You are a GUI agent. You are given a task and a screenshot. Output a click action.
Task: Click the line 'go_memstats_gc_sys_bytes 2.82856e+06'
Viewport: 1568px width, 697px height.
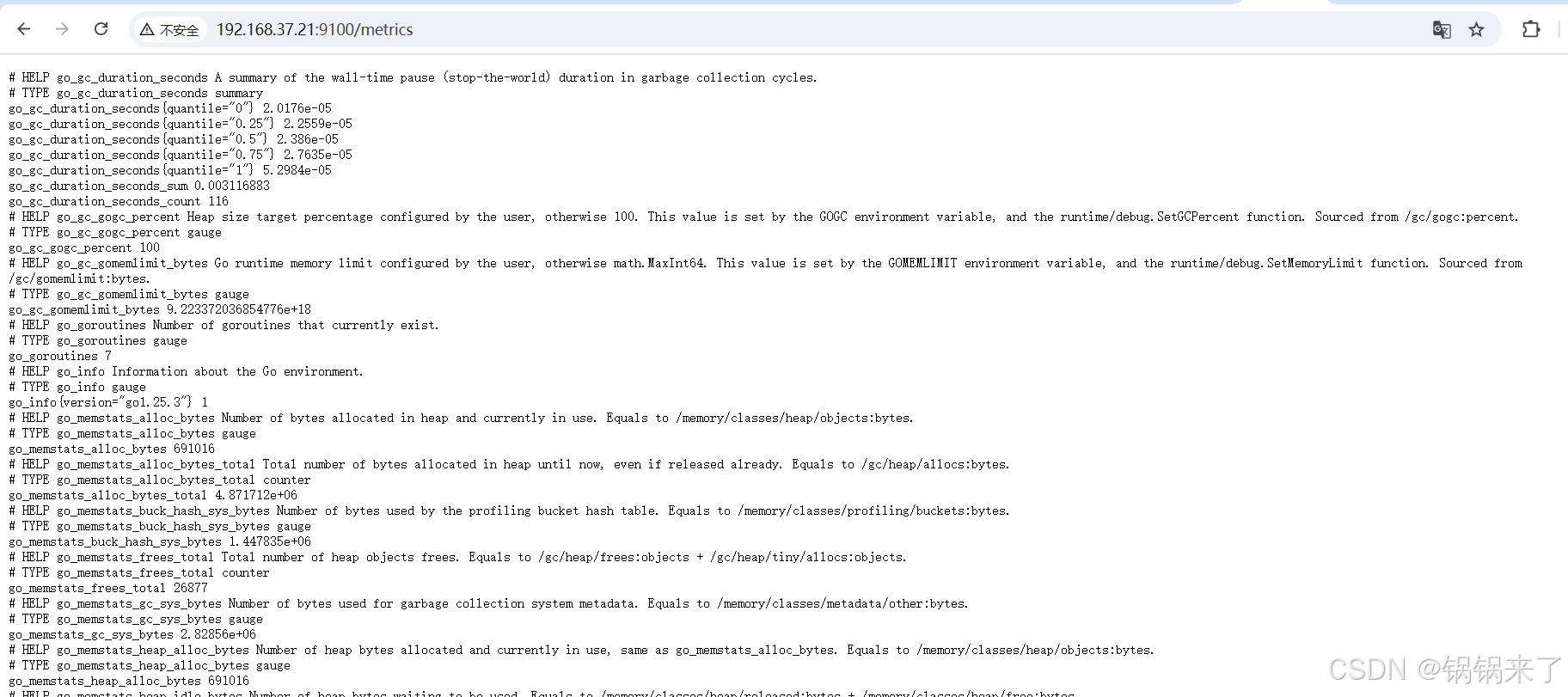(132, 634)
